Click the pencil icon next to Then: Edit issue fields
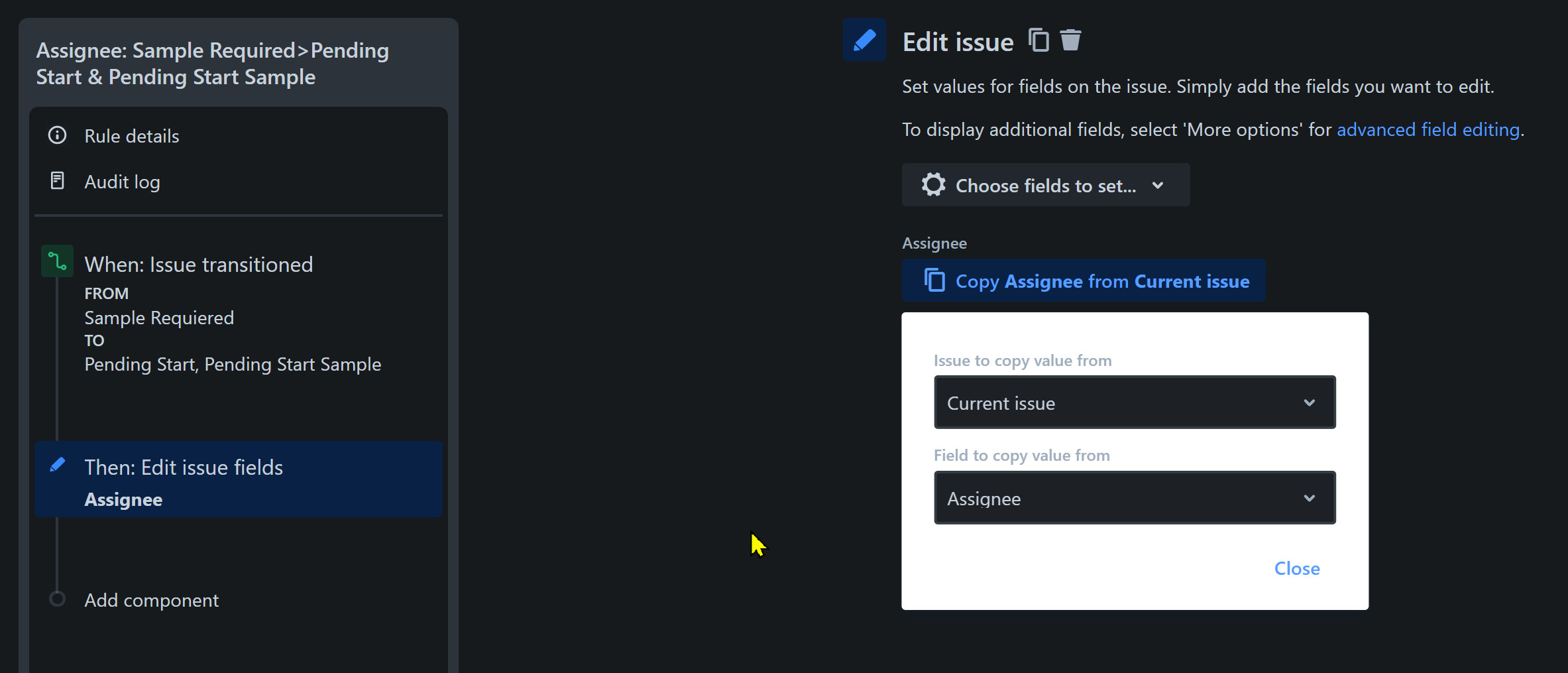The height and width of the screenshot is (673, 1568). coord(57,464)
